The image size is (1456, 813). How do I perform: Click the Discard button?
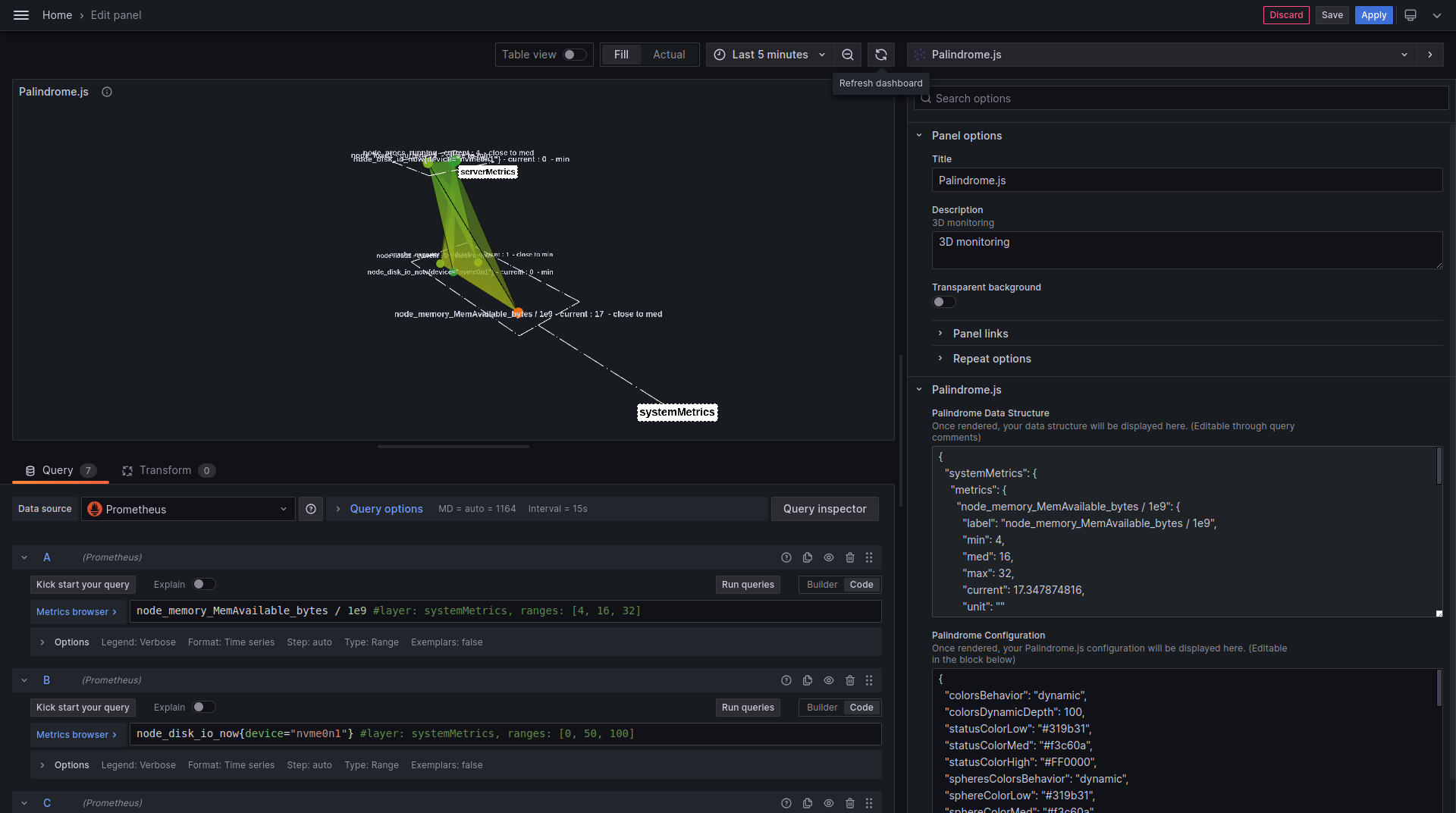tap(1286, 15)
